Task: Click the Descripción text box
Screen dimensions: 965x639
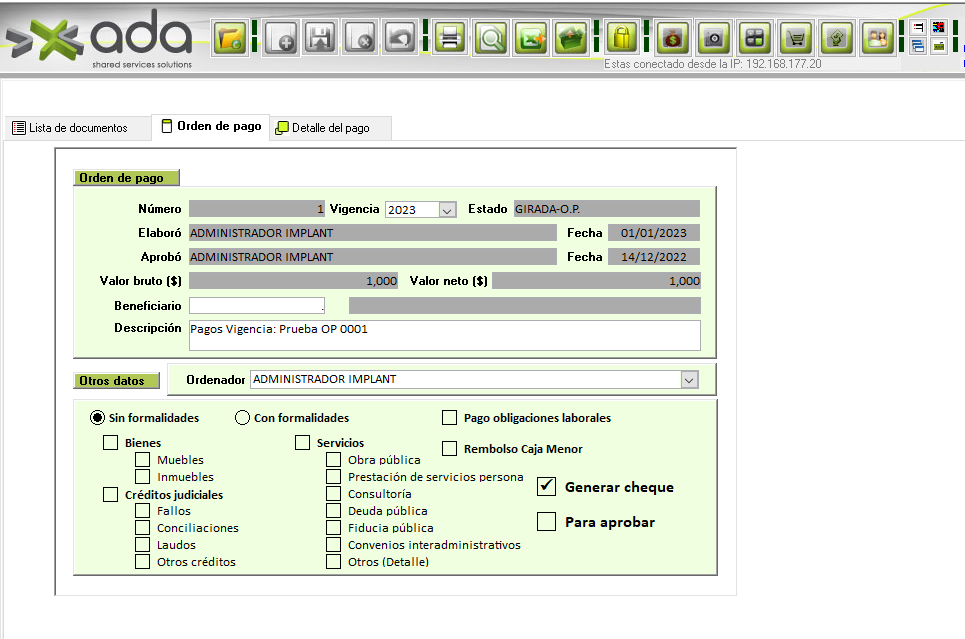Action: [x=444, y=335]
